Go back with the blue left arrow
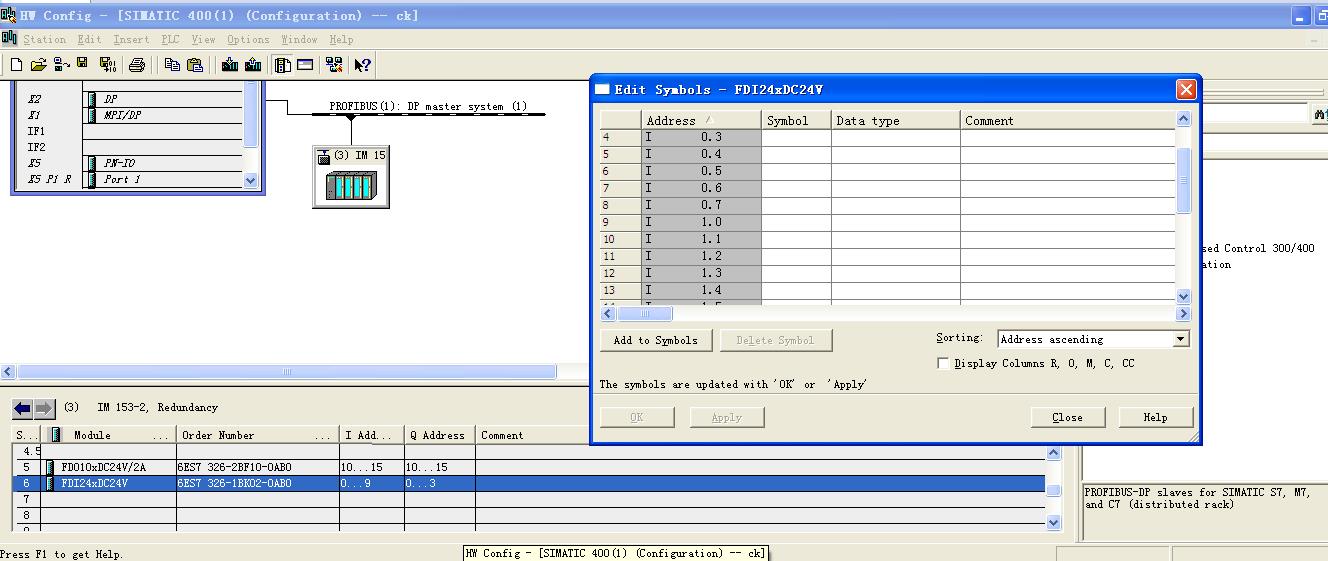The image size is (1328, 561). (x=22, y=408)
